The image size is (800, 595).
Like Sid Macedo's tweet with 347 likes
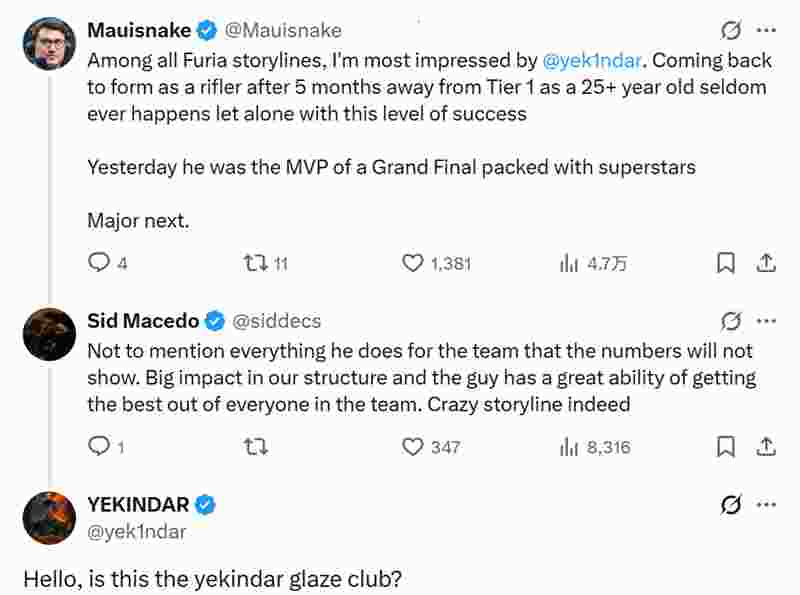(413, 447)
